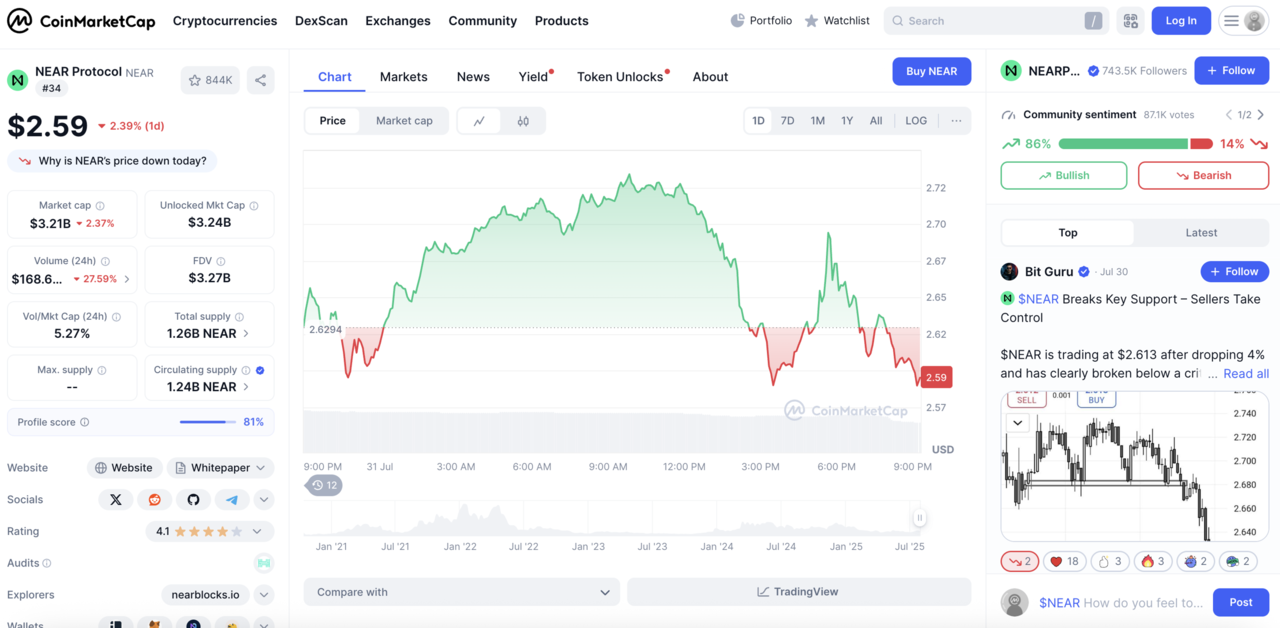Expand the Rating 4.1 dropdown
The height and width of the screenshot is (628, 1280).
pos(257,532)
